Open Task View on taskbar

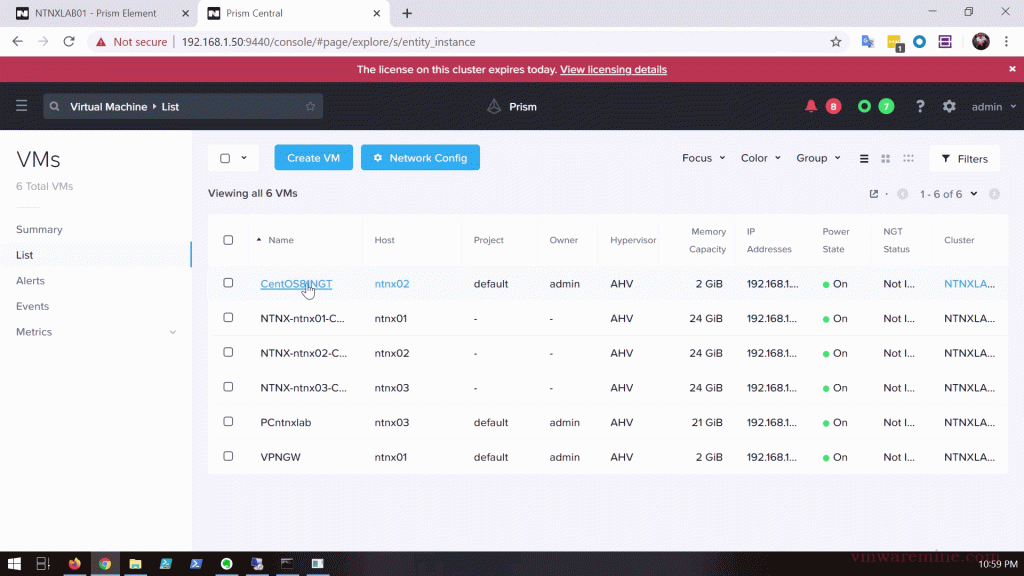[x=43, y=564]
